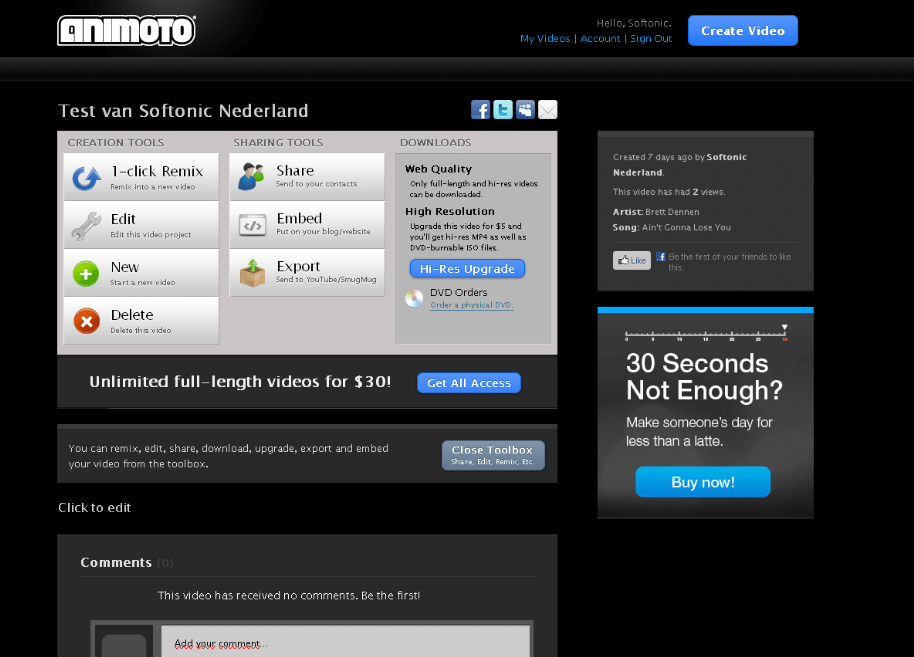Viewport: 914px width, 657px height.
Task: Share video on Twitter icon
Action: (x=503, y=110)
